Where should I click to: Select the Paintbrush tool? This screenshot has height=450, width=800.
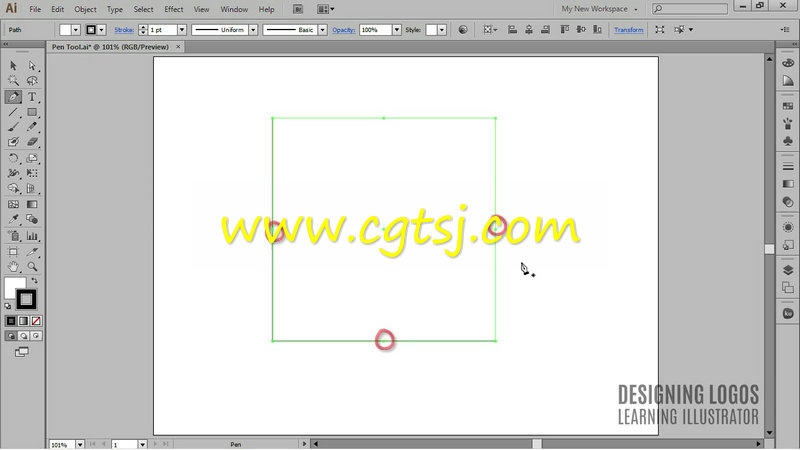click(x=13, y=127)
